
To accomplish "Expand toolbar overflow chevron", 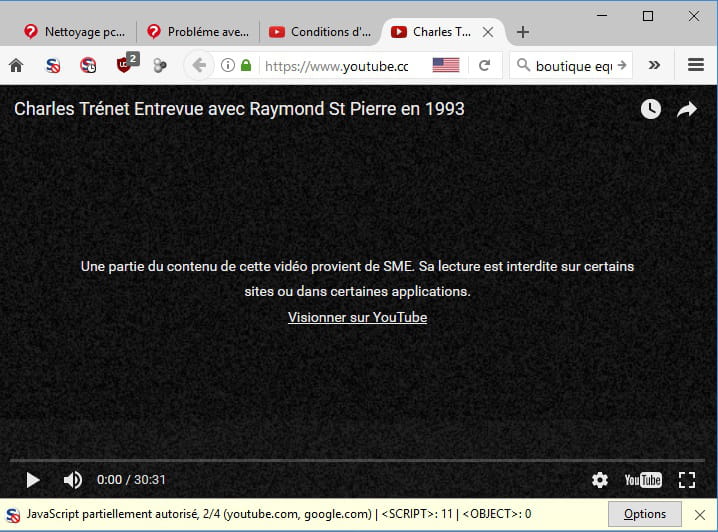I will click(654, 65).
